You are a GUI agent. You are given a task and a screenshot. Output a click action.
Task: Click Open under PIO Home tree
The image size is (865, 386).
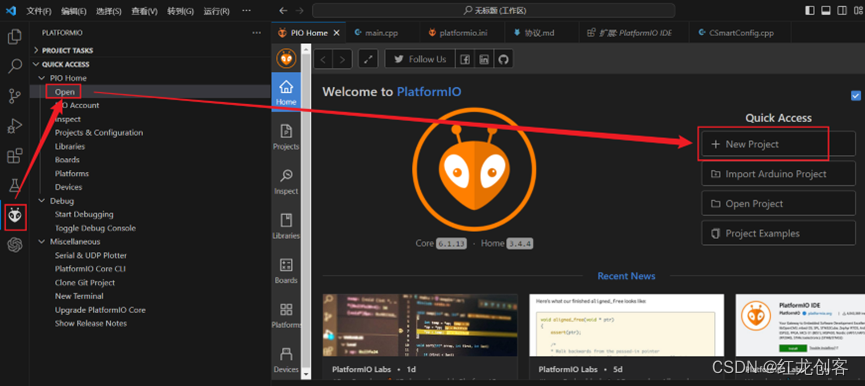click(x=65, y=92)
